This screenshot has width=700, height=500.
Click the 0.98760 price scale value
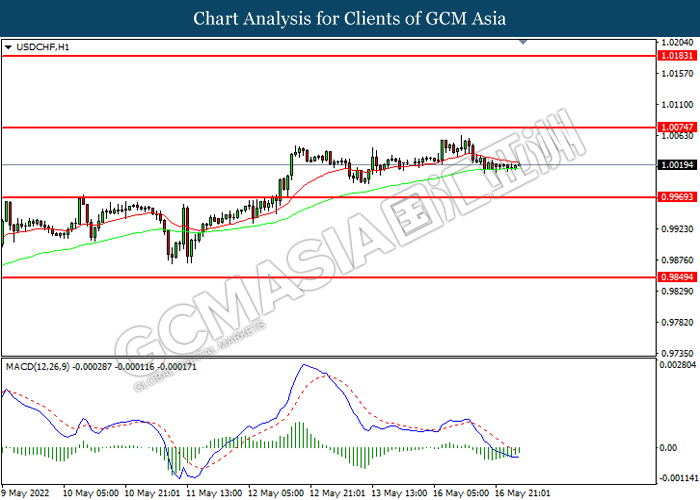(677, 260)
